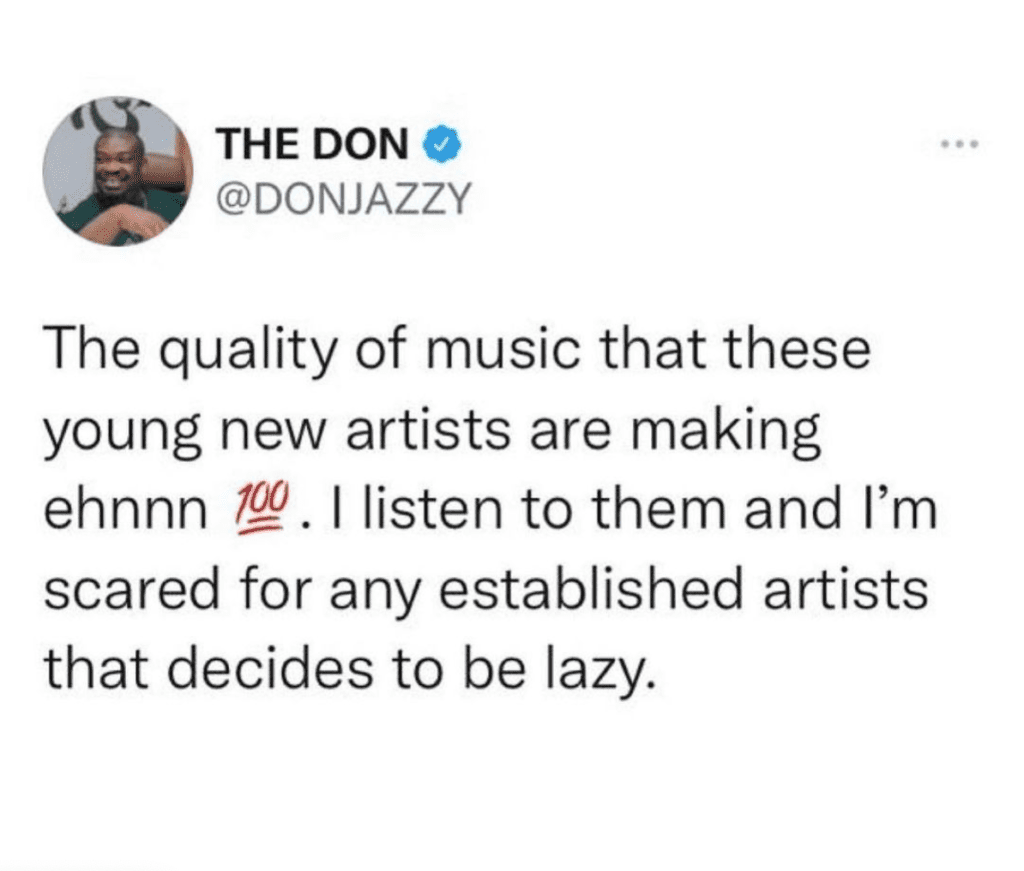
Task: Click the word "ehnnn" in tweet
Action: (125, 510)
